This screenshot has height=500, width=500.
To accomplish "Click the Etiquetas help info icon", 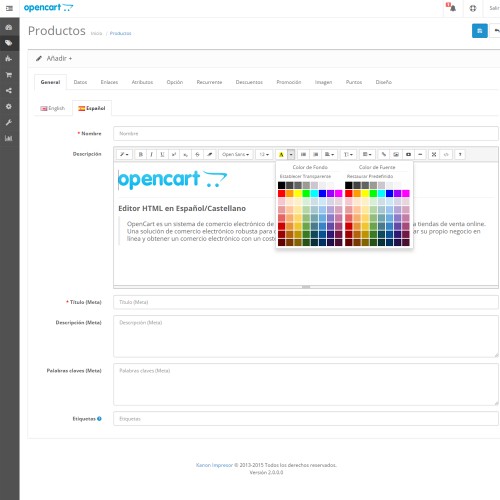I will pyautogui.click(x=99, y=419).
